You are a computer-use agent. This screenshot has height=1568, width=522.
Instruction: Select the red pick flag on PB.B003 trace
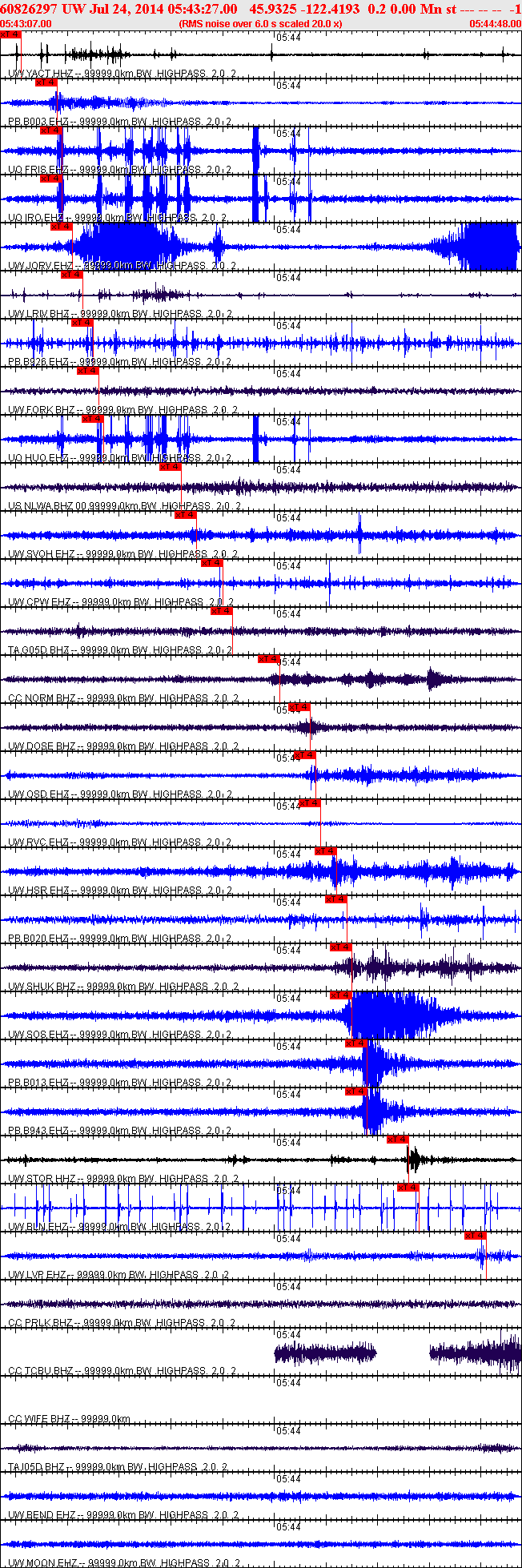tap(46, 82)
